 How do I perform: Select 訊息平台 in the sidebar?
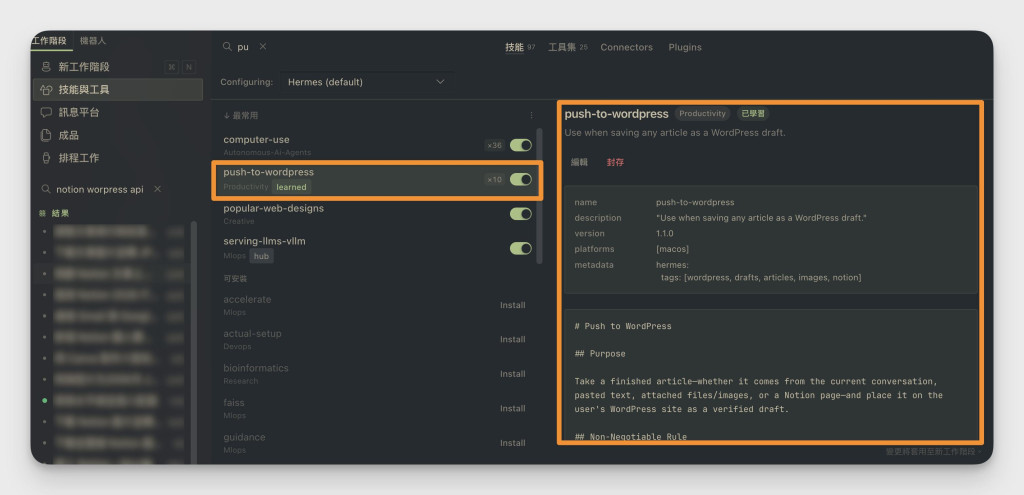pos(118,112)
